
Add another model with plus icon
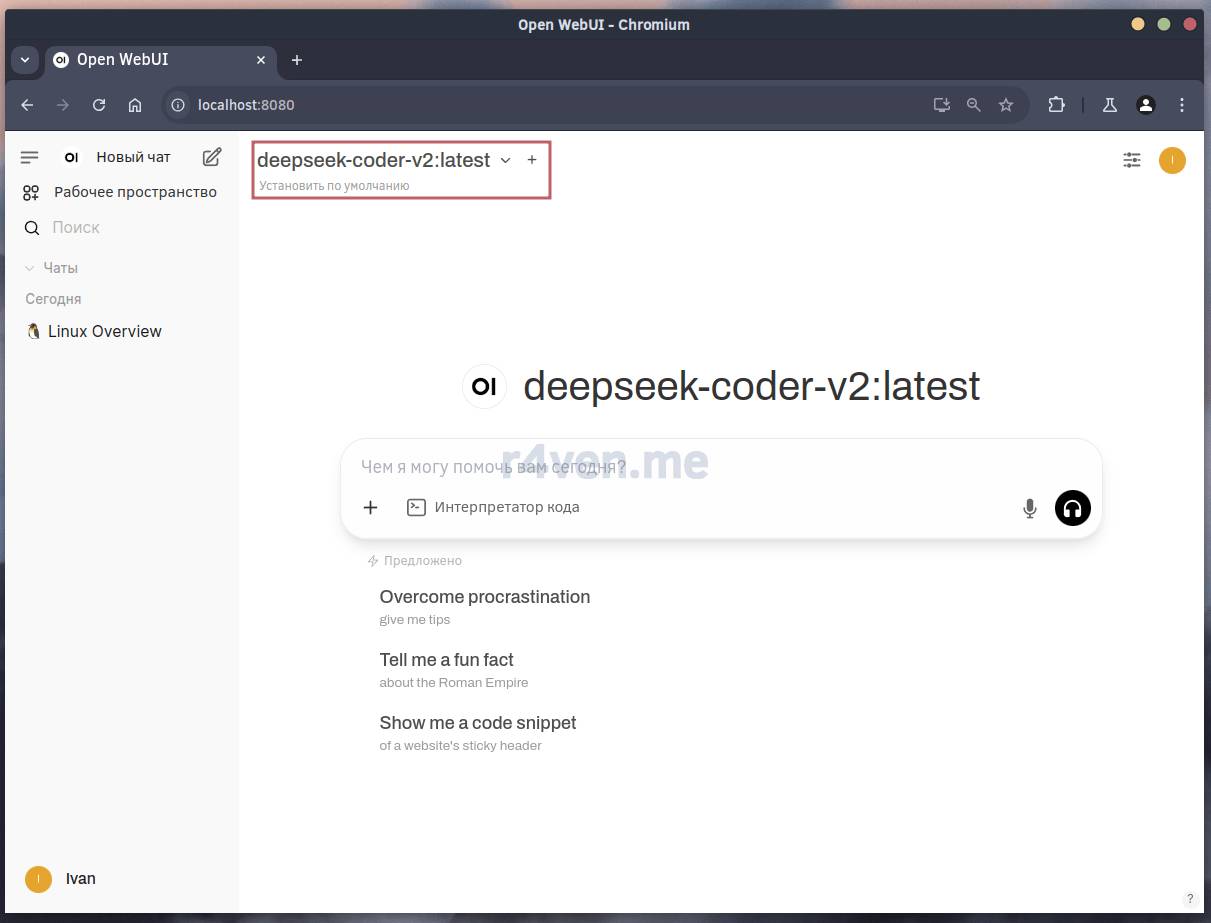tap(532, 160)
